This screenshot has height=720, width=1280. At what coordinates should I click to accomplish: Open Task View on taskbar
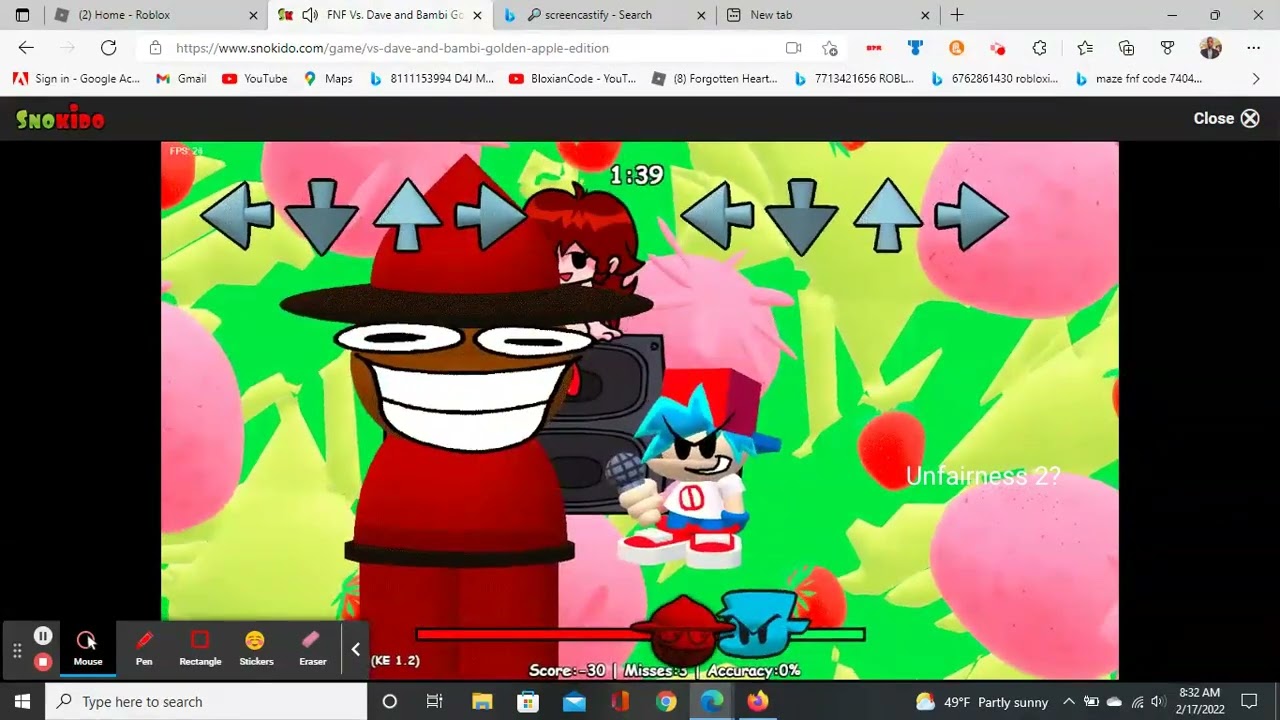pyautogui.click(x=435, y=701)
